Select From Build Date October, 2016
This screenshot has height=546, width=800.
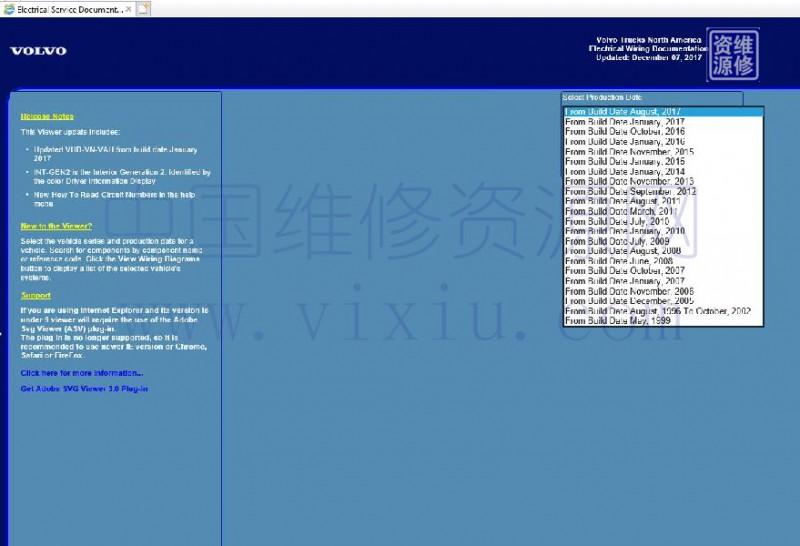(663, 132)
